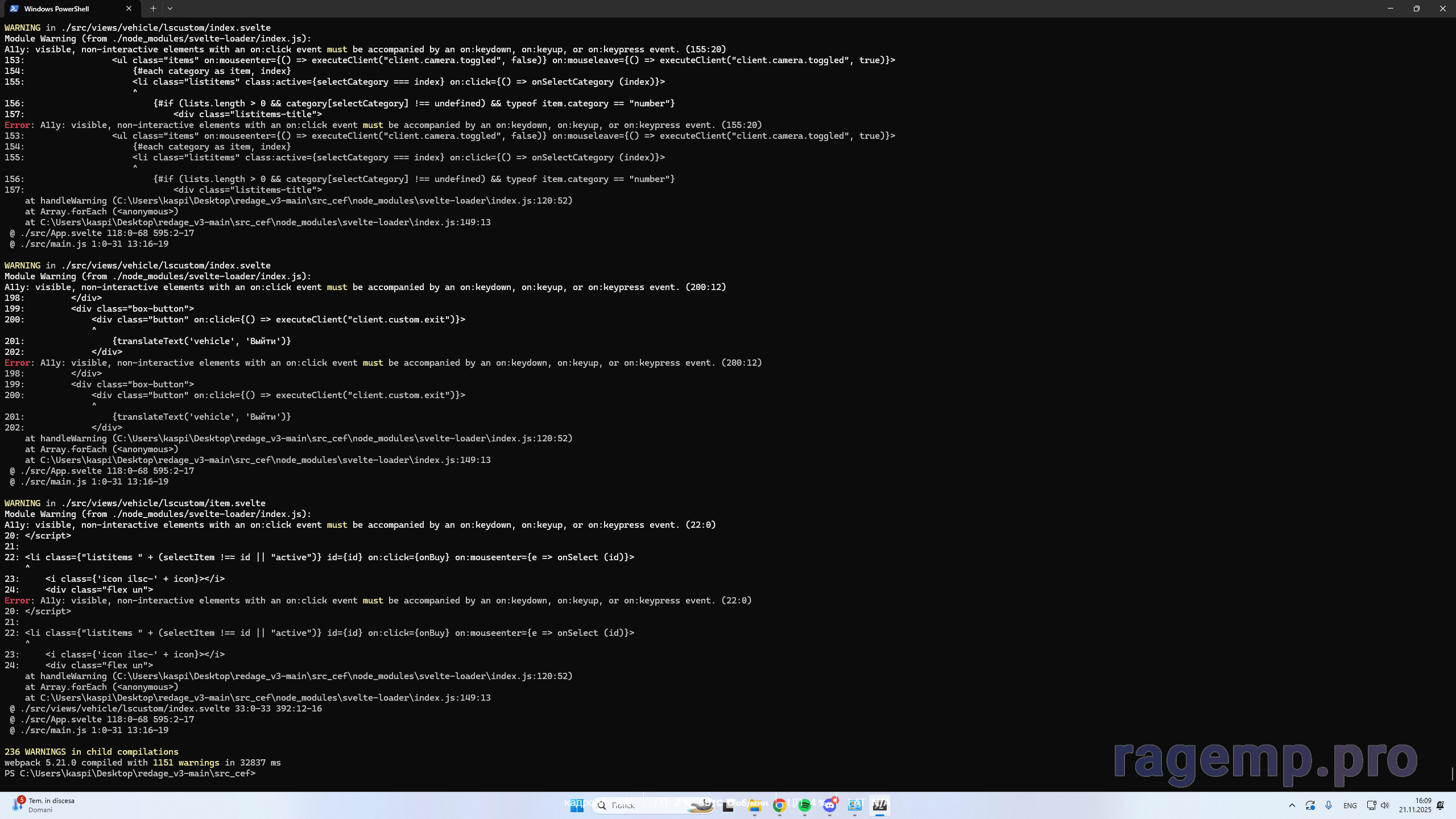Open the presentation-chart app in the taskbar

click(x=855, y=805)
